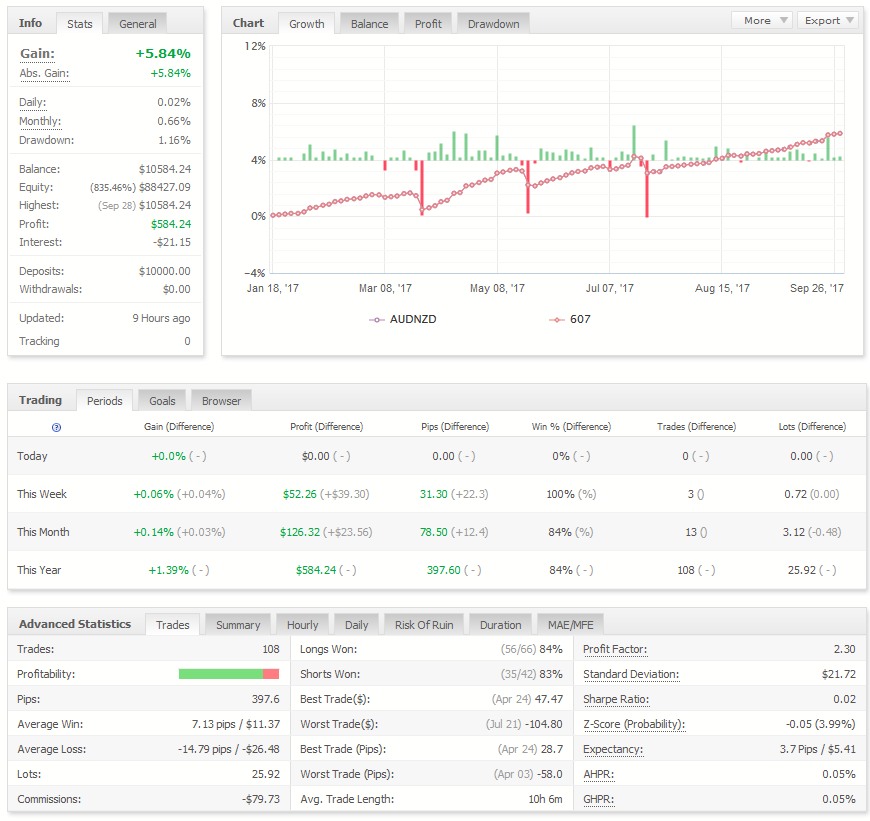Click the last growth chart data point
This screenshot has width=870, height=821.
pos(840,133)
